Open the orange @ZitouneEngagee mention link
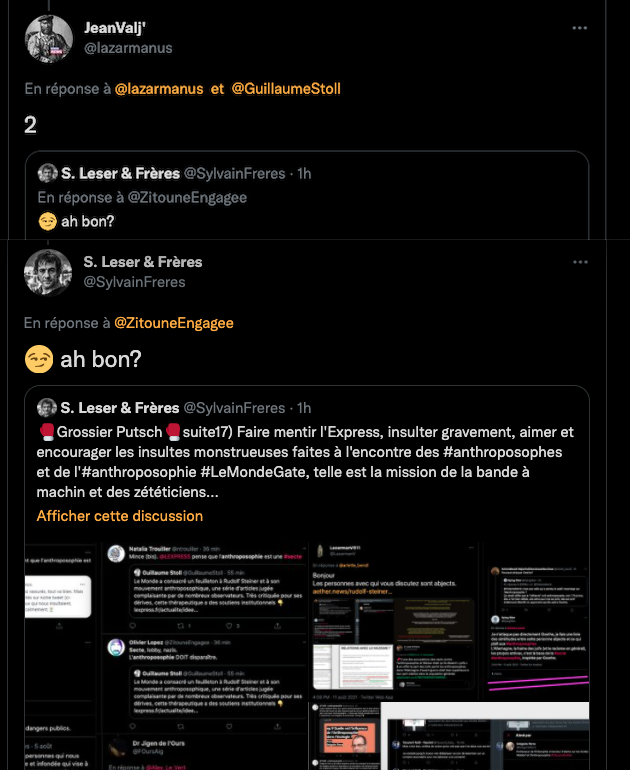This screenshot has height=770, width=630. 174,323
